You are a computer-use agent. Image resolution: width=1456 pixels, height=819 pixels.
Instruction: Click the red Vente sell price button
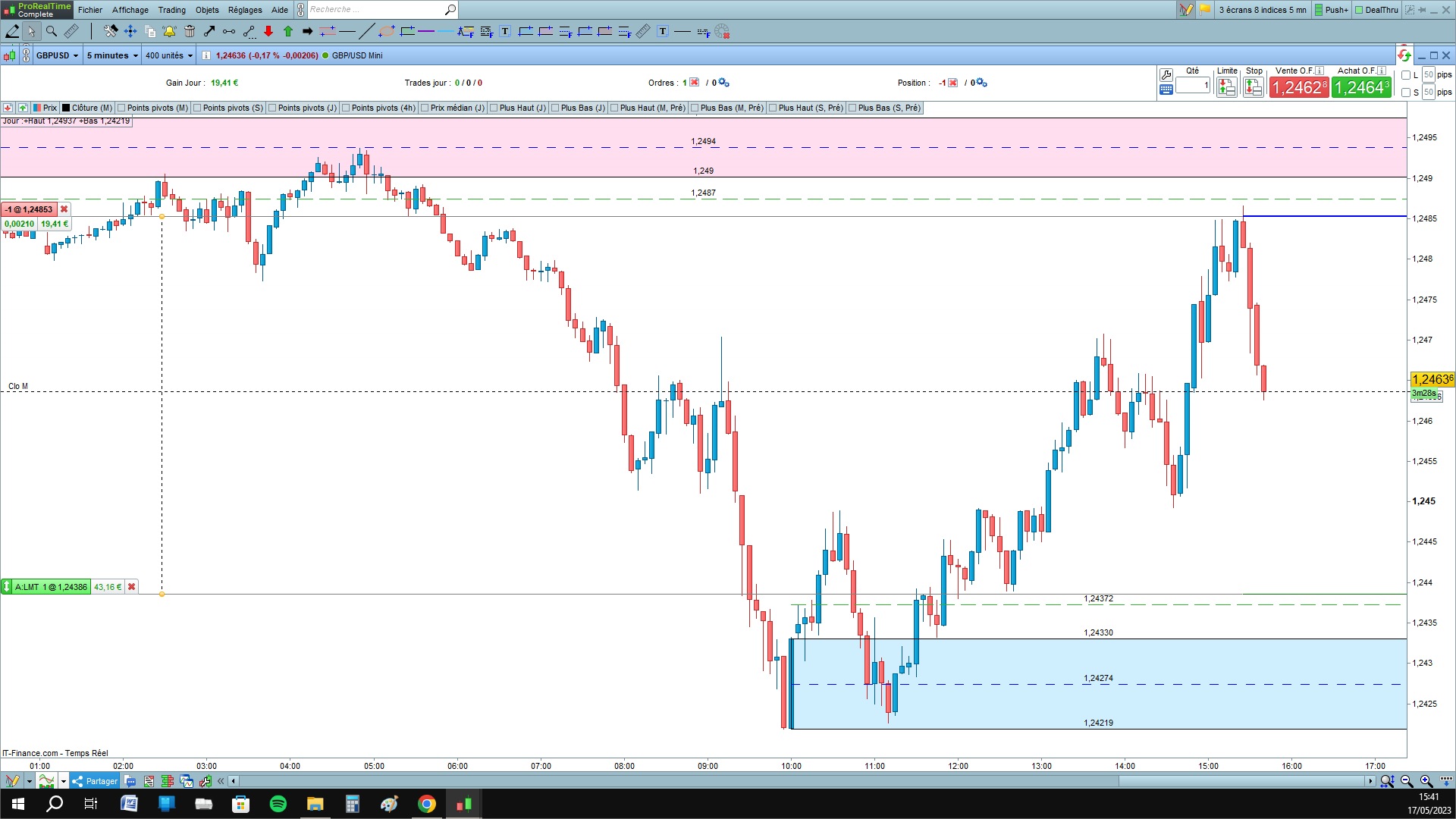pos(1299,88)
